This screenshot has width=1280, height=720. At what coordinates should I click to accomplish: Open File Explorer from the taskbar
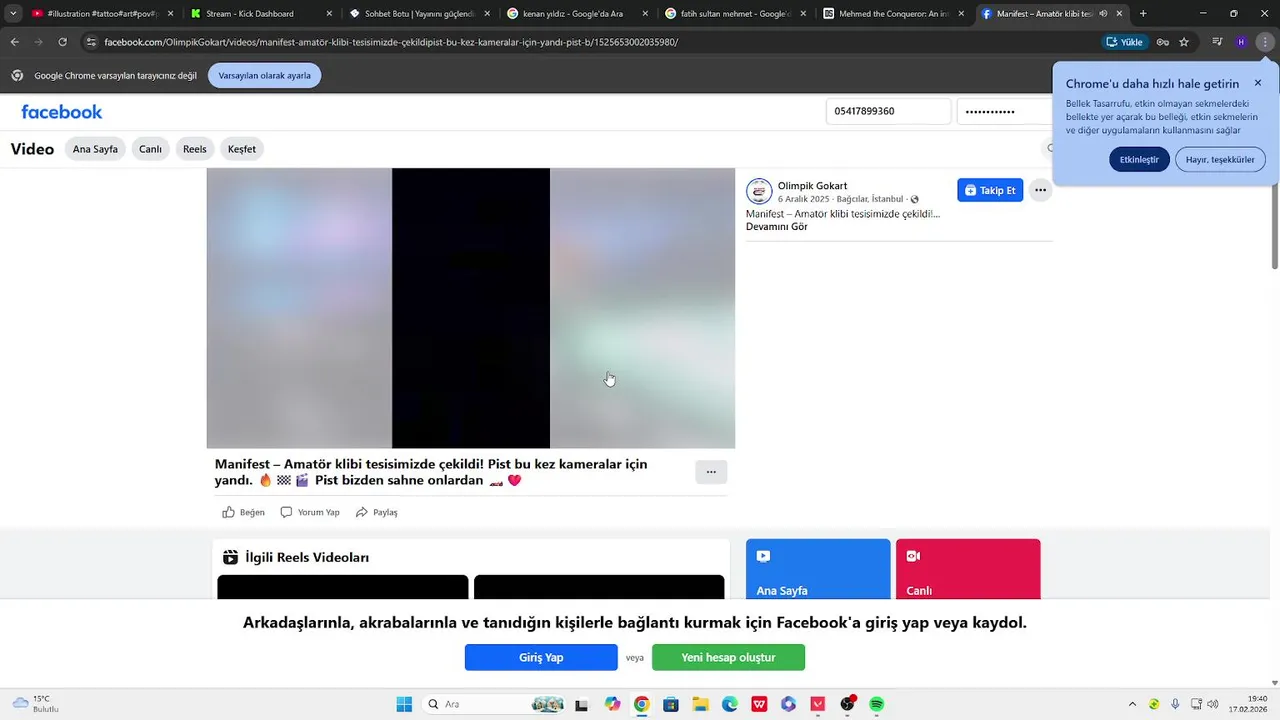[x=700, y=704]
